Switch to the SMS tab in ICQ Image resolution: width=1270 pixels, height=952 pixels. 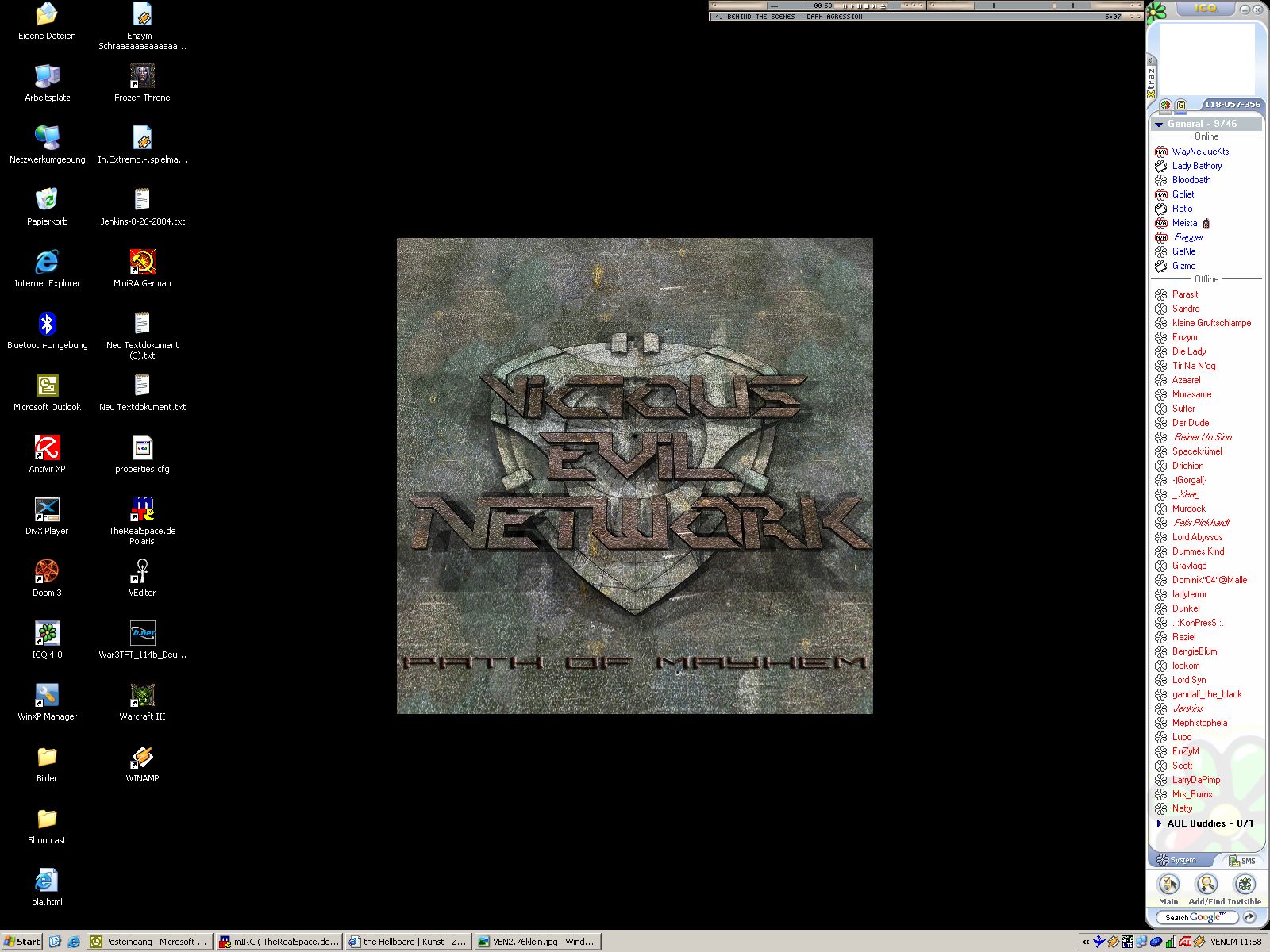point(1242,861)
